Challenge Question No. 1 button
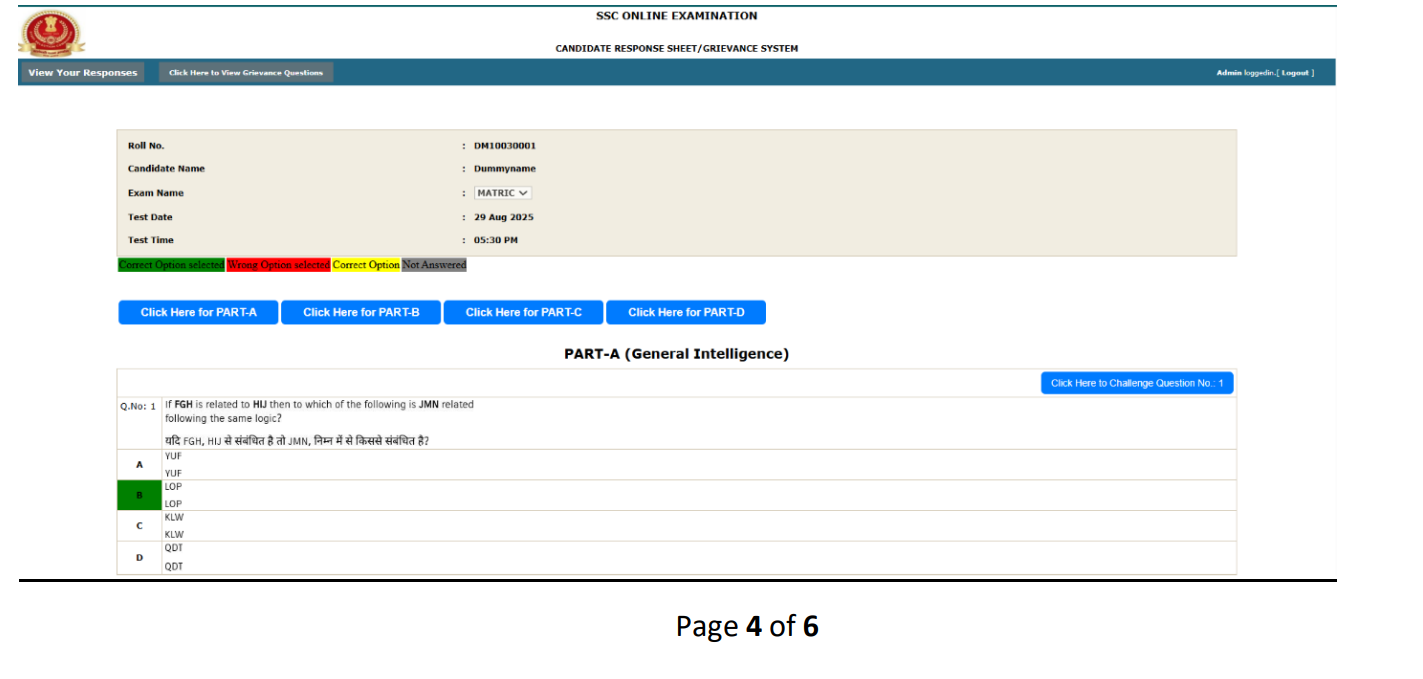Viewport: 1423px width, 679px height. coord(1136,383)
